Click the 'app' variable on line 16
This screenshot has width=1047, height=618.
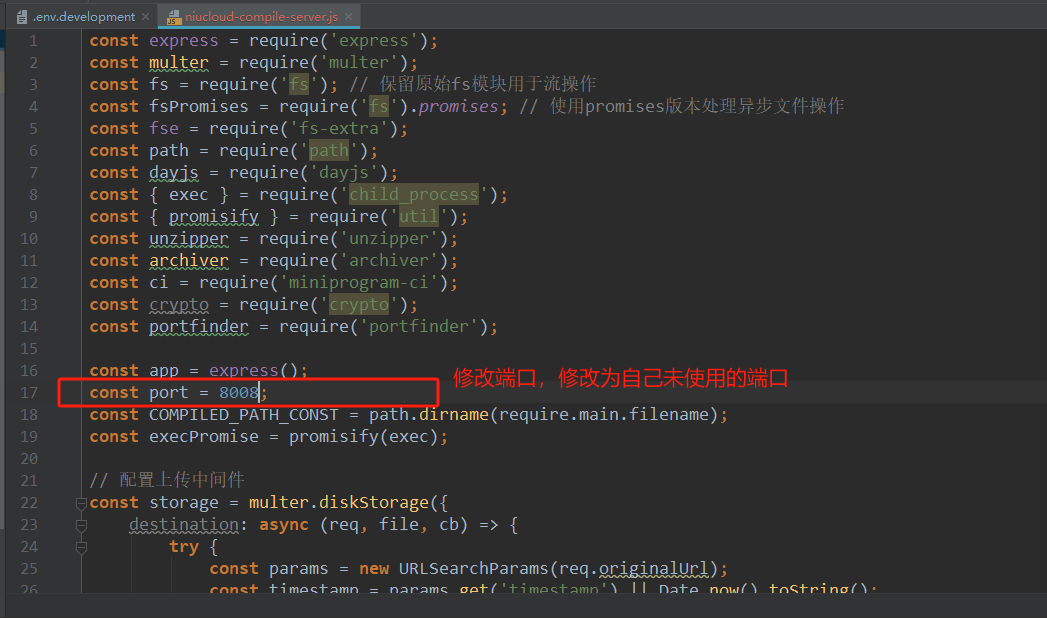point(164,370)
